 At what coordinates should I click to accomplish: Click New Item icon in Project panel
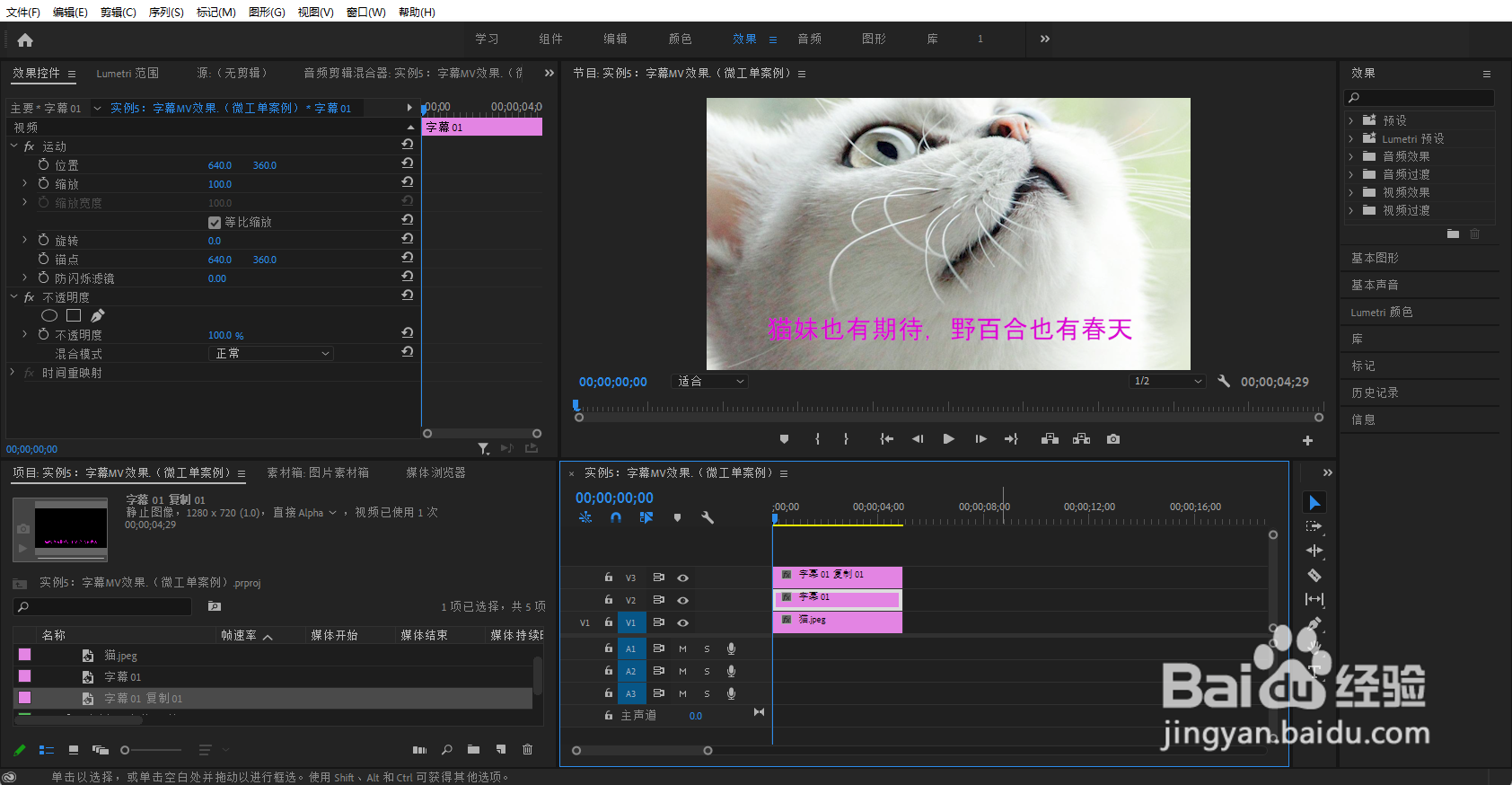pyautogui.click(x=501, y=749)
